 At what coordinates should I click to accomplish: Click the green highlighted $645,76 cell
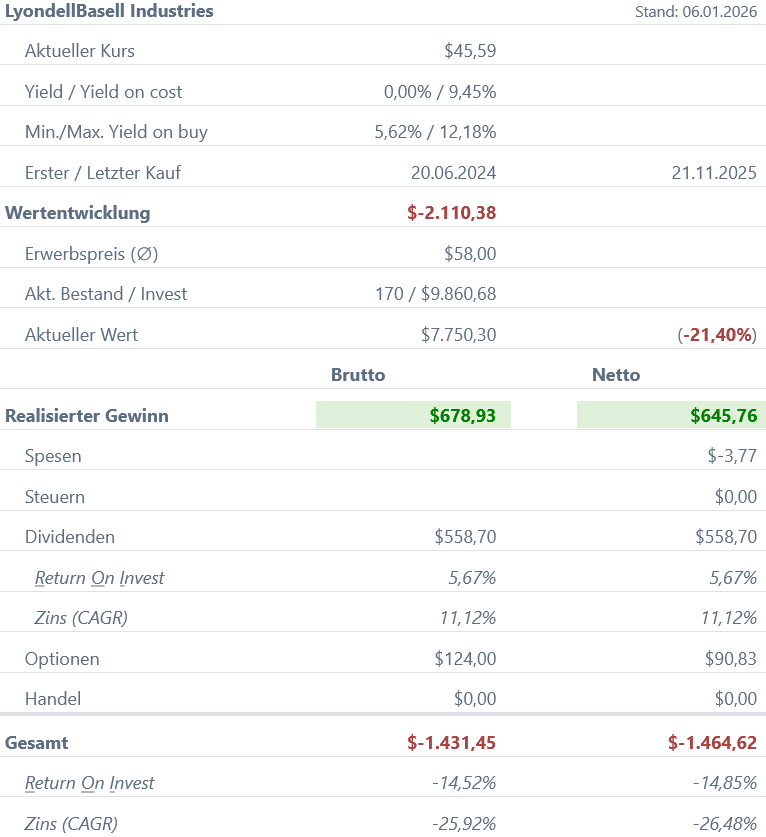[671, 415]
